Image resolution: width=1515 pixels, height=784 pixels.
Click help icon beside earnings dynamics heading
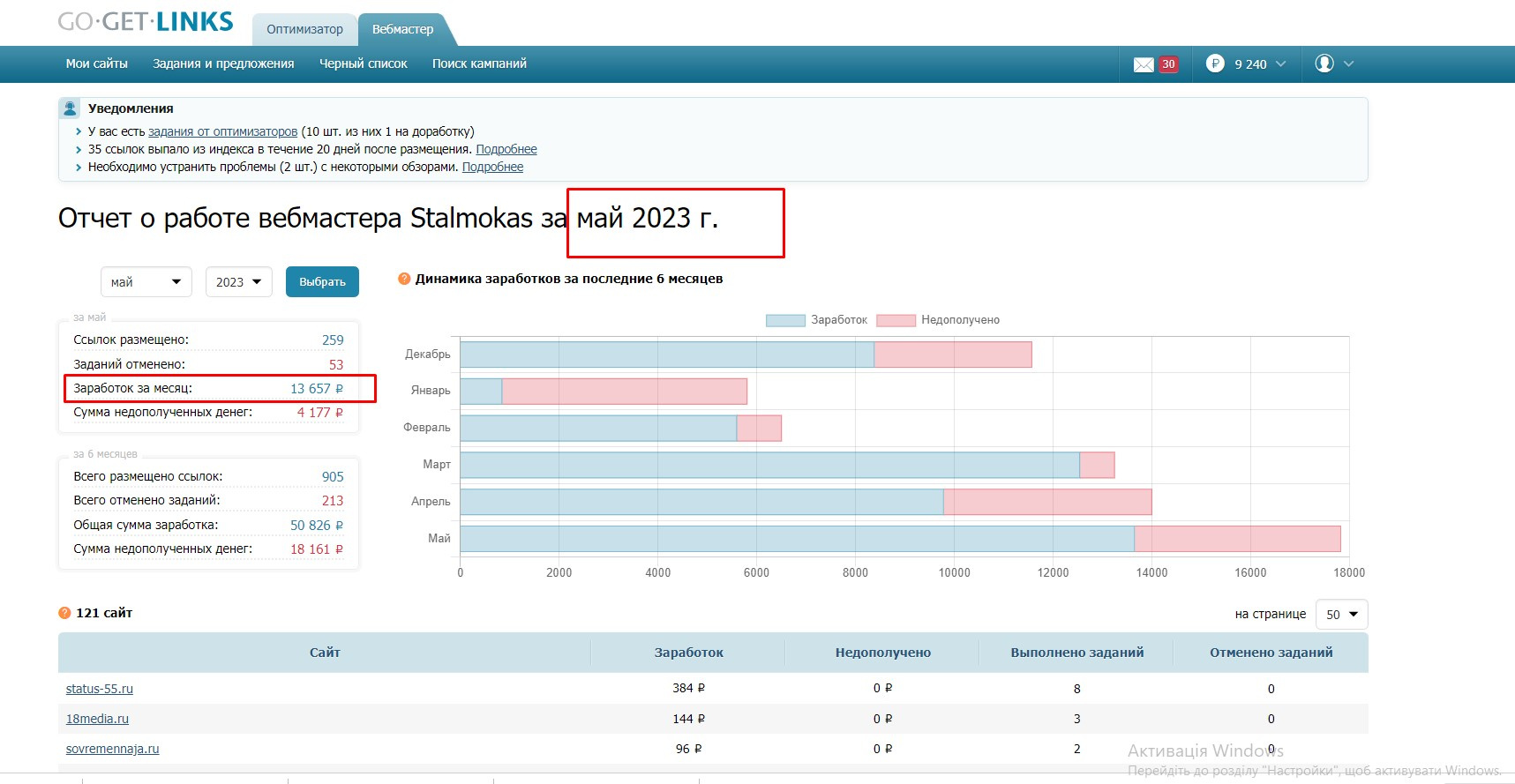pyautogui.click(x=404, y=279)
